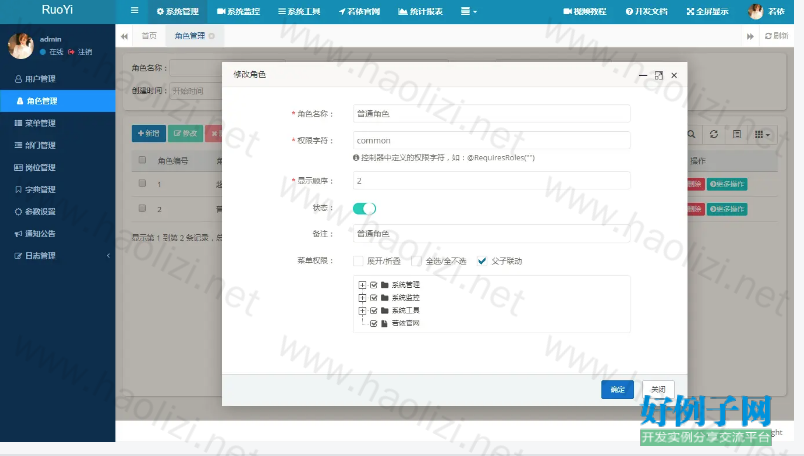Click the scroll tabs right double-arrow
Screen dimensions: 804x456
click(749, 35)
